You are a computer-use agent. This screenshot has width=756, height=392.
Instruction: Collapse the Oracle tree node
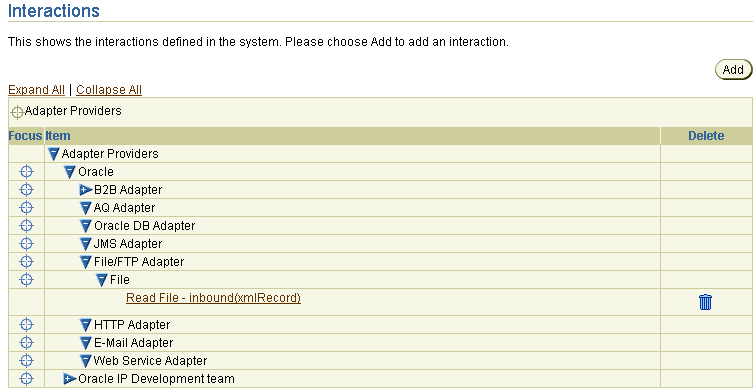[69, 172]
